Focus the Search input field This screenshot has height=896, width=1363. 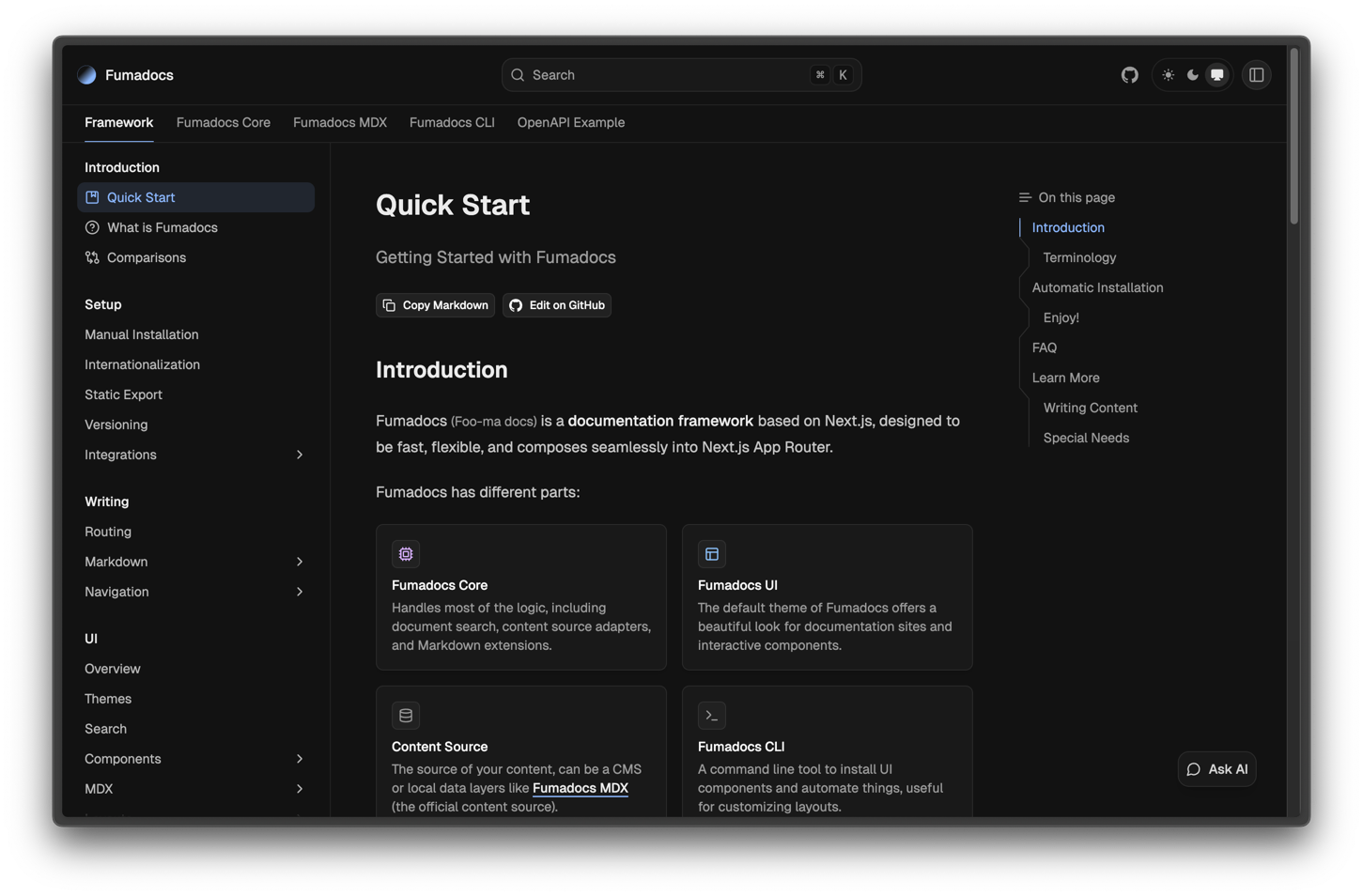[667, 75]
